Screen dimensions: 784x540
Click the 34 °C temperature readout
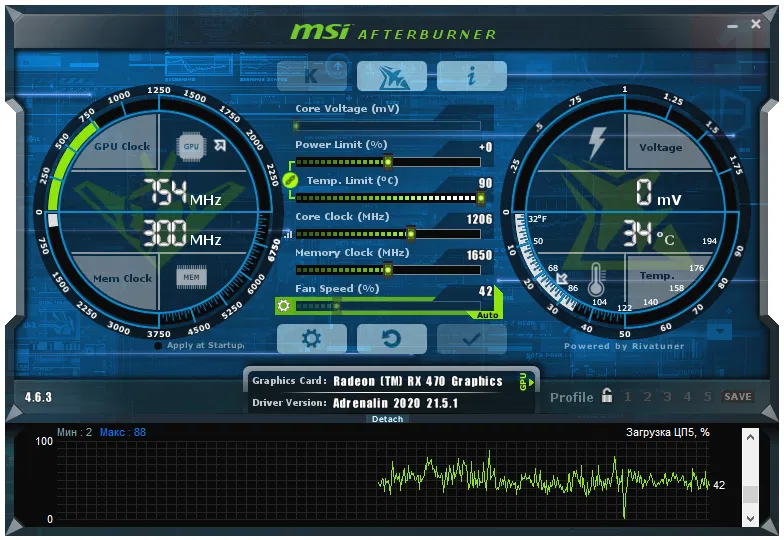(649, 234)
